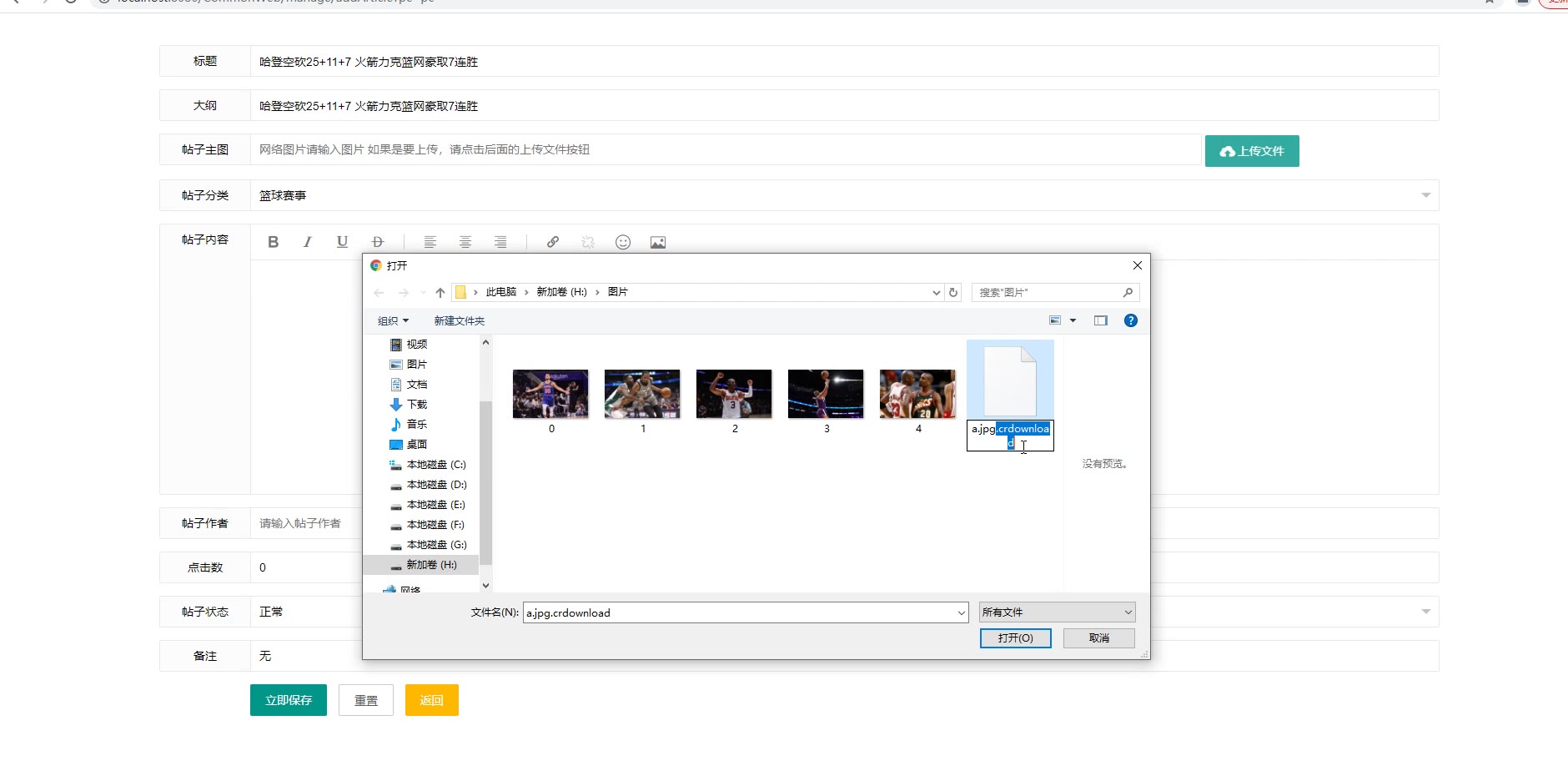Toggle bold formatting in post editor

coord(273,242)
